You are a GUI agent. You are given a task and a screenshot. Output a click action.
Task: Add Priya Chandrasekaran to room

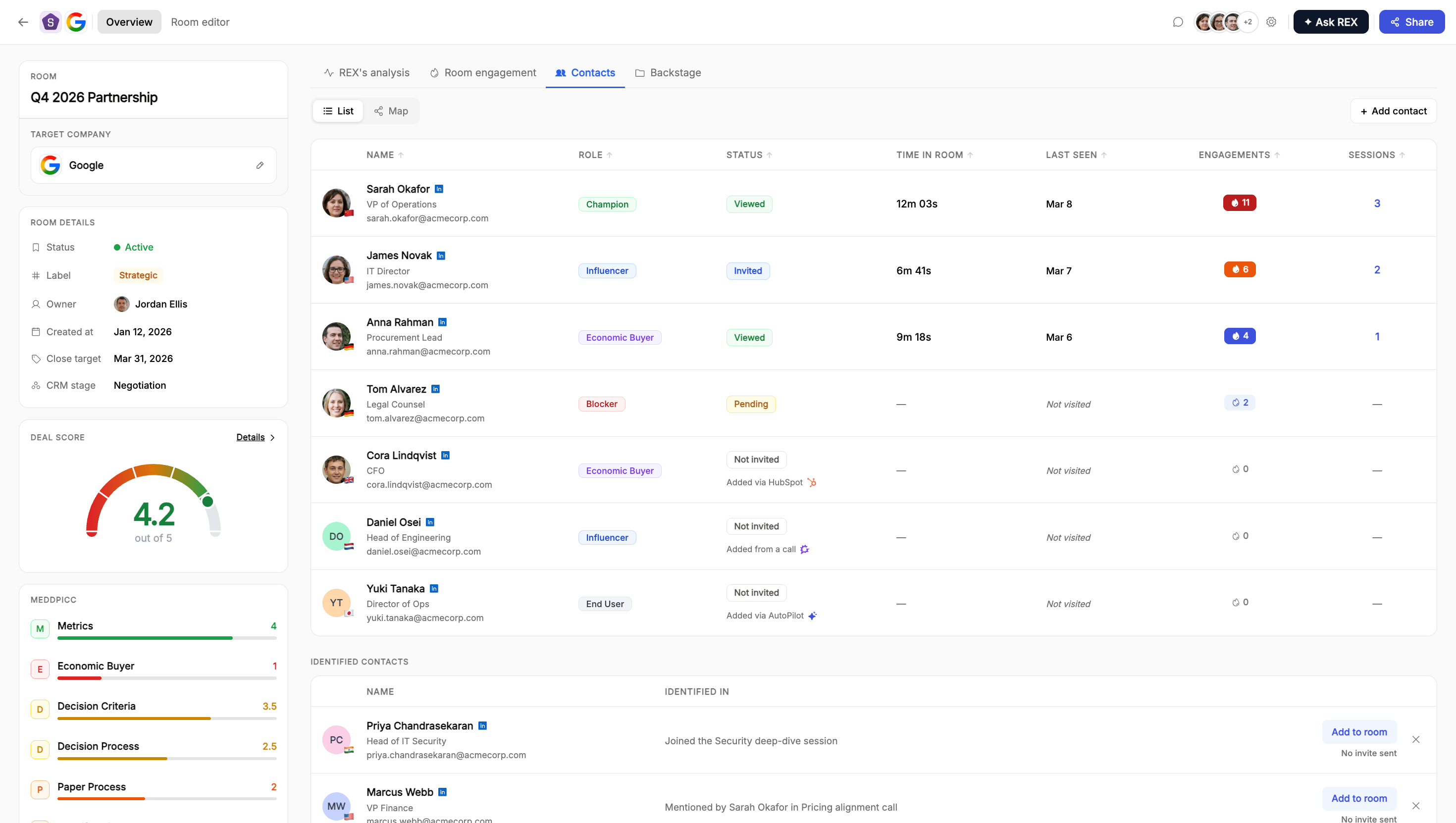(1359, 732)
